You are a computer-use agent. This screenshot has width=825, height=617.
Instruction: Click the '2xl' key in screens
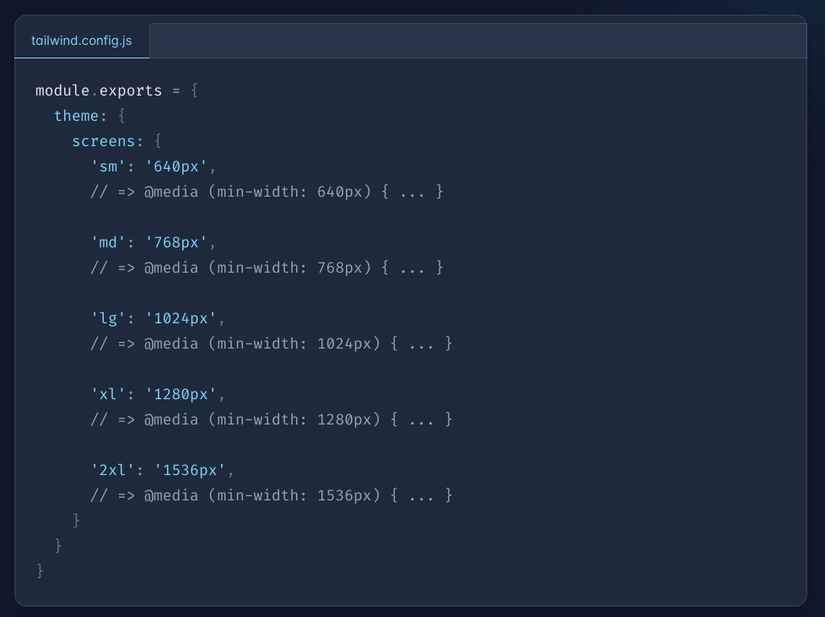point(113,470)
